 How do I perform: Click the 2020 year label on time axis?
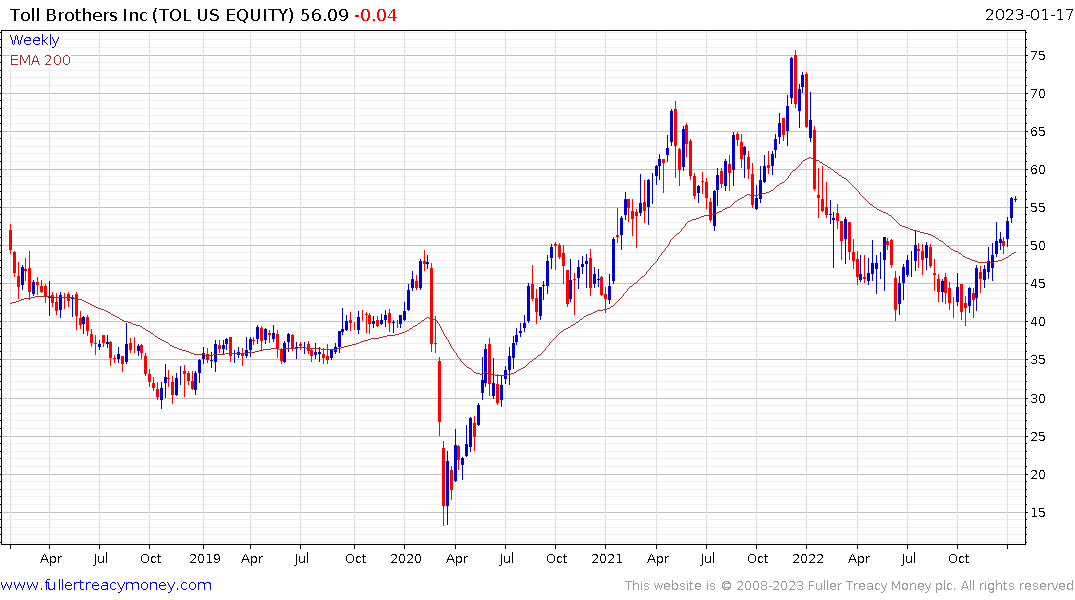pyautogui.click(x=406, y=559)
